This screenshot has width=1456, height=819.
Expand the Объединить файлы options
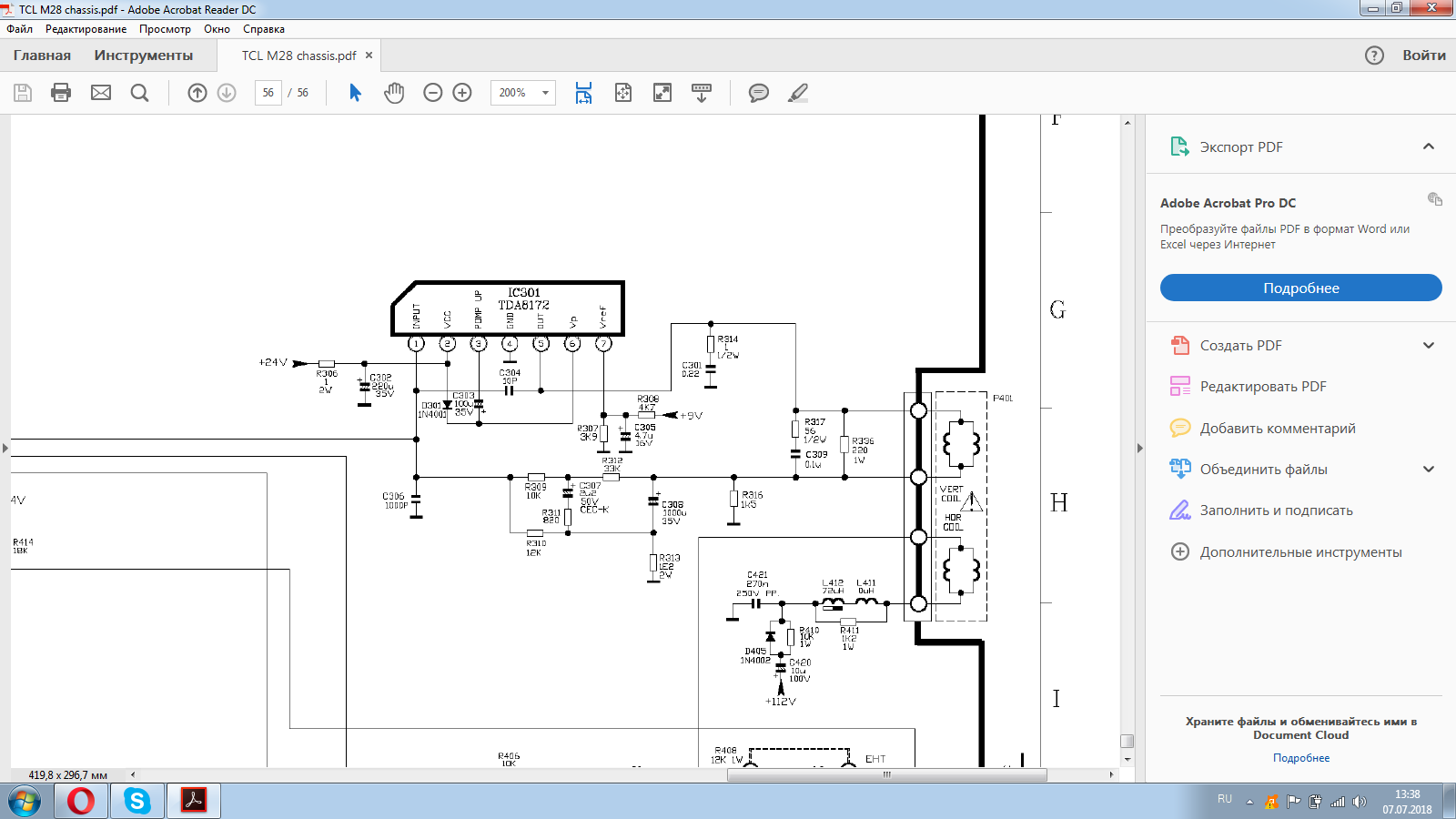click(x=1428, y=470)
